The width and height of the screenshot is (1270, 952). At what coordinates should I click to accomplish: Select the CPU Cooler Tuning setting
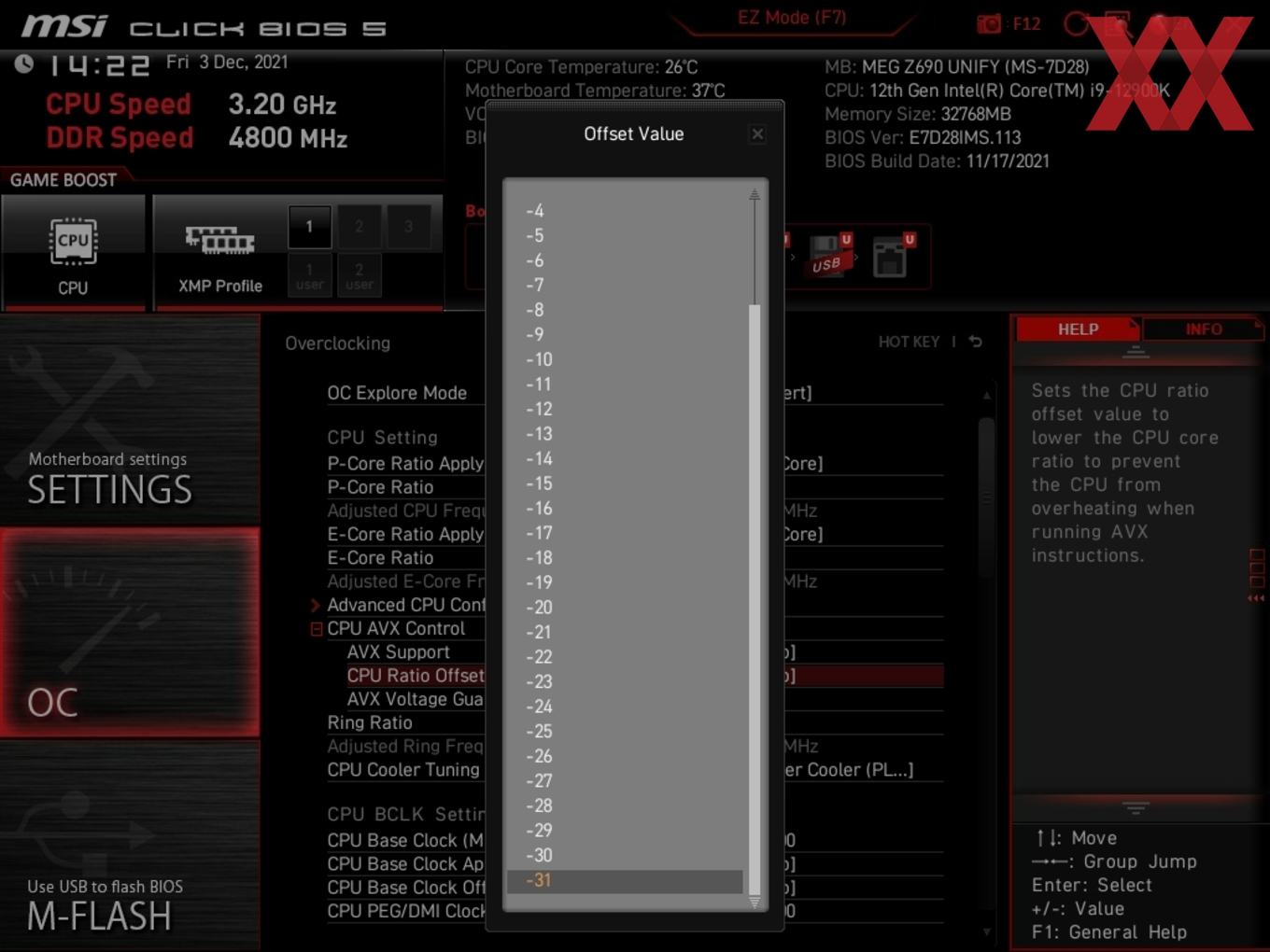(x=403, y=770)
